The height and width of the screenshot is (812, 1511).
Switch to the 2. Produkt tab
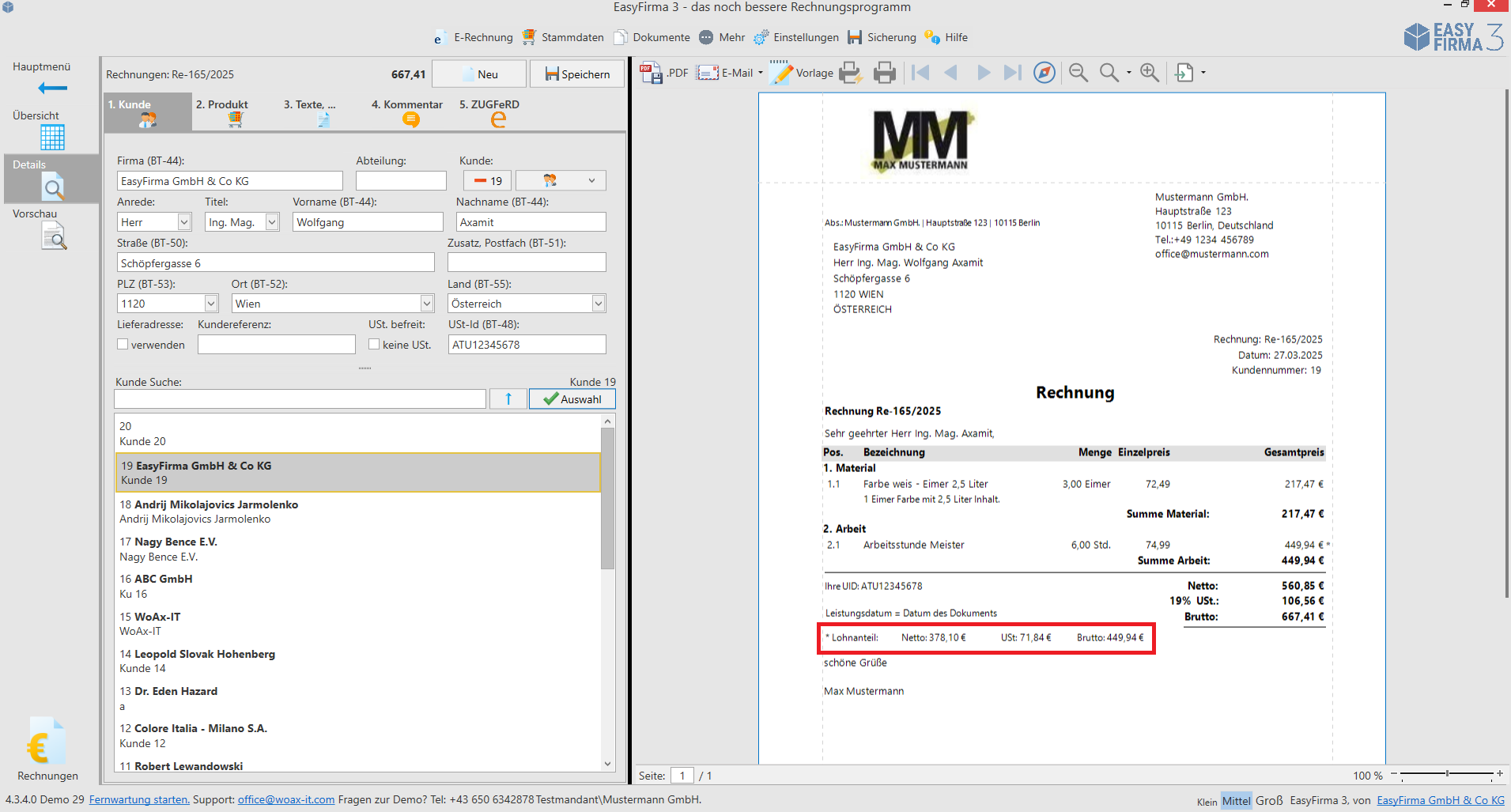[x=236, y=112]
